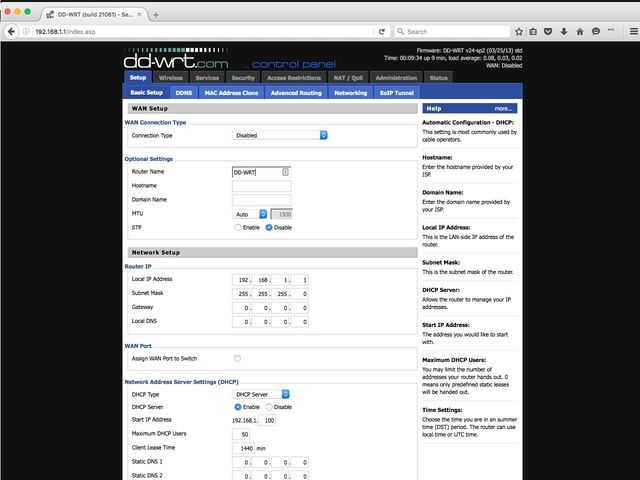Click the Hostname input field

[262, 186]
